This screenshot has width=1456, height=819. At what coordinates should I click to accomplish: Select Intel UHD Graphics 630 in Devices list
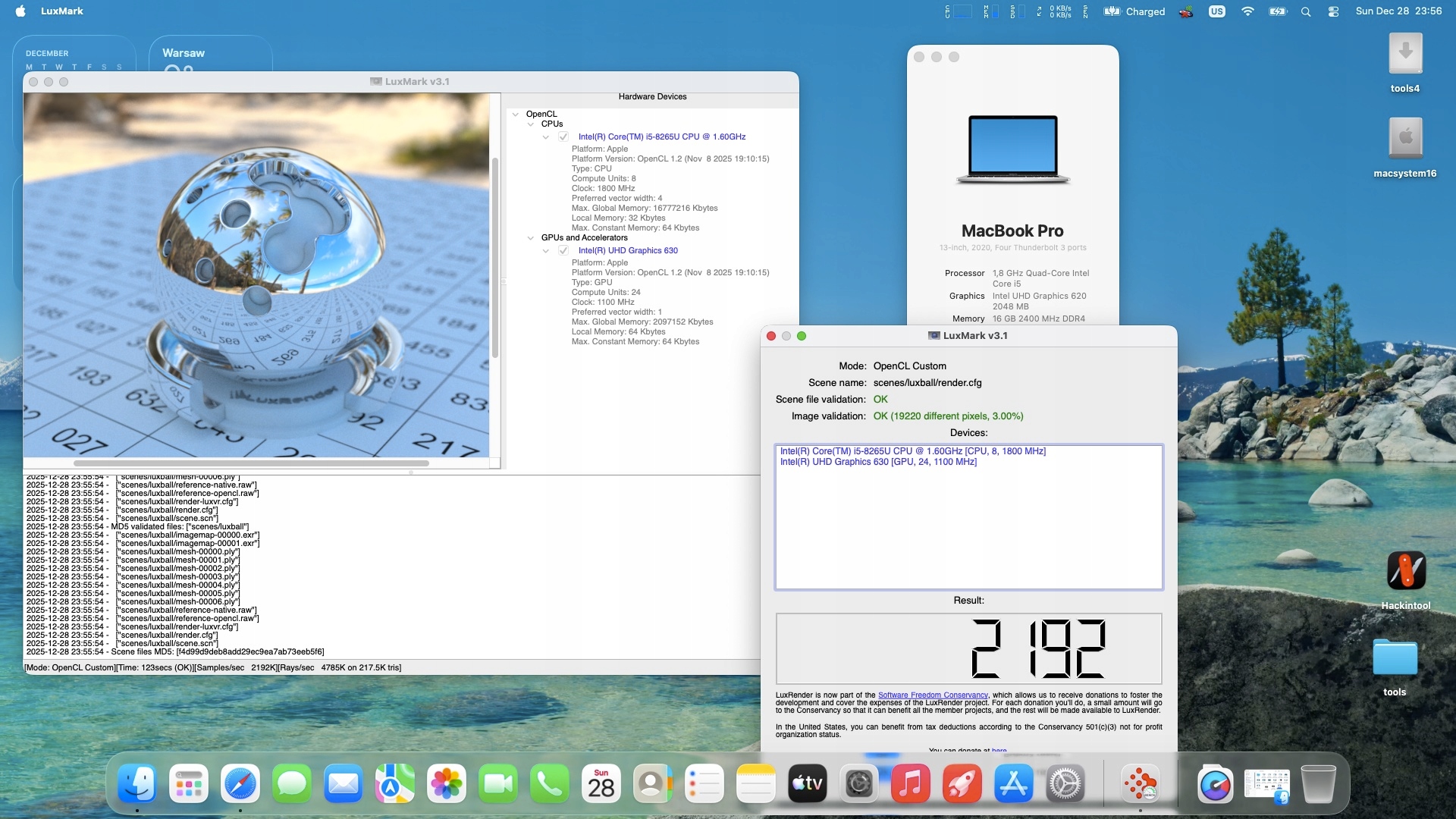[x=878, y=462]
